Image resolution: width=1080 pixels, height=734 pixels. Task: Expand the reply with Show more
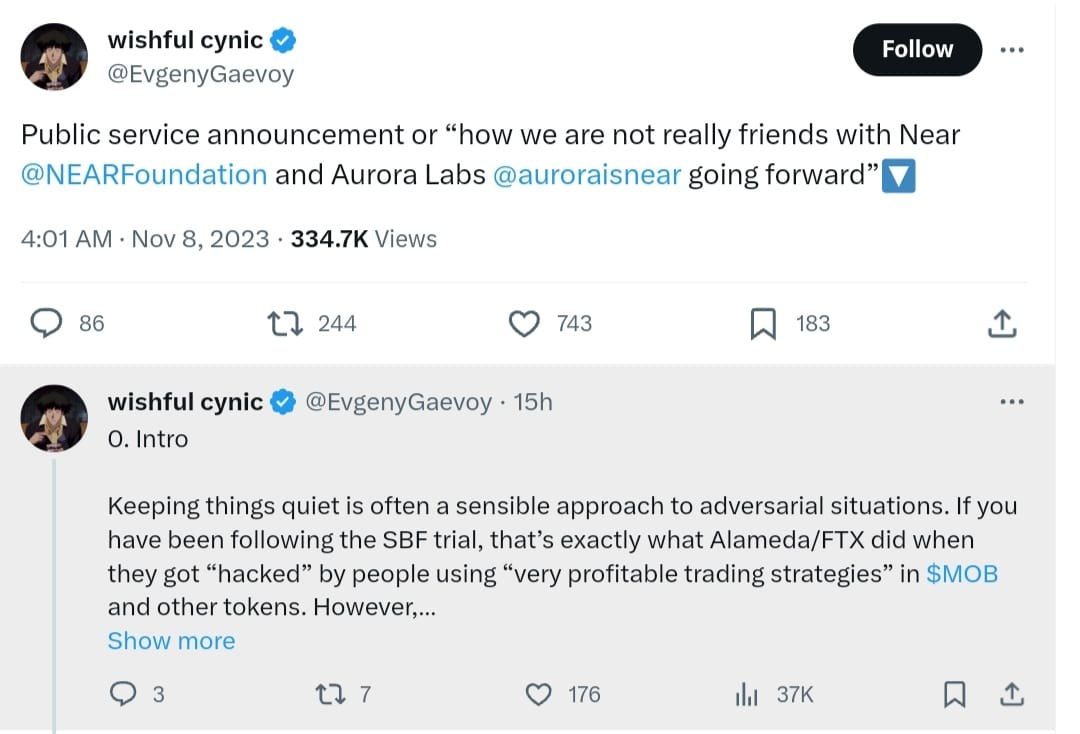[171, 641]
